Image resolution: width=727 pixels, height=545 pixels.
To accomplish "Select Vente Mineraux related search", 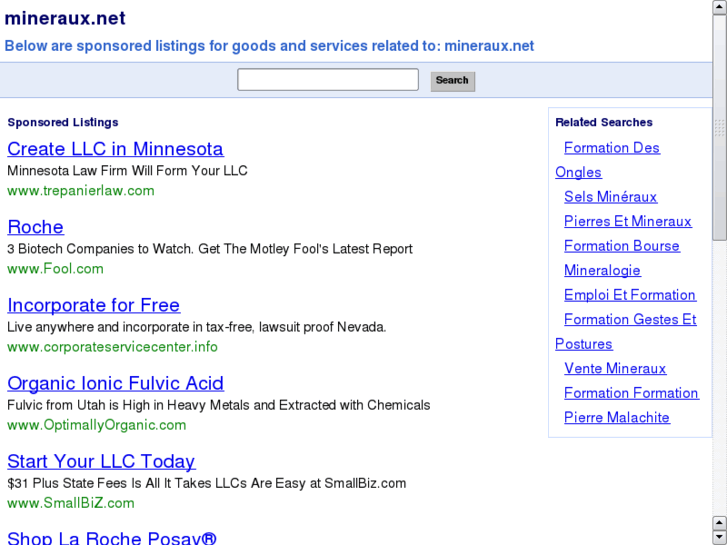I will 614,369.
